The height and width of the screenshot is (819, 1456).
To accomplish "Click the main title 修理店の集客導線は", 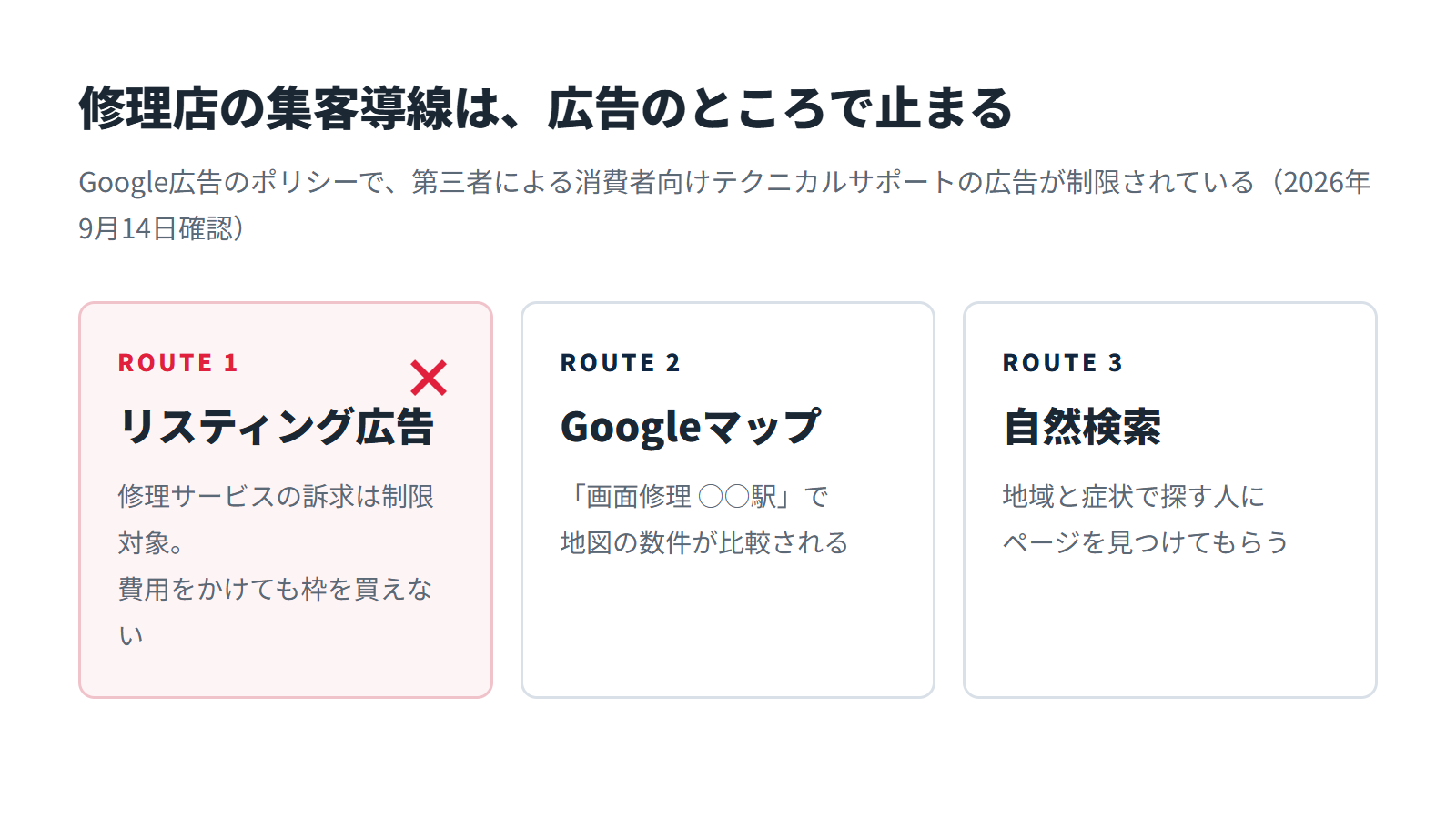I will pos(290,108).
